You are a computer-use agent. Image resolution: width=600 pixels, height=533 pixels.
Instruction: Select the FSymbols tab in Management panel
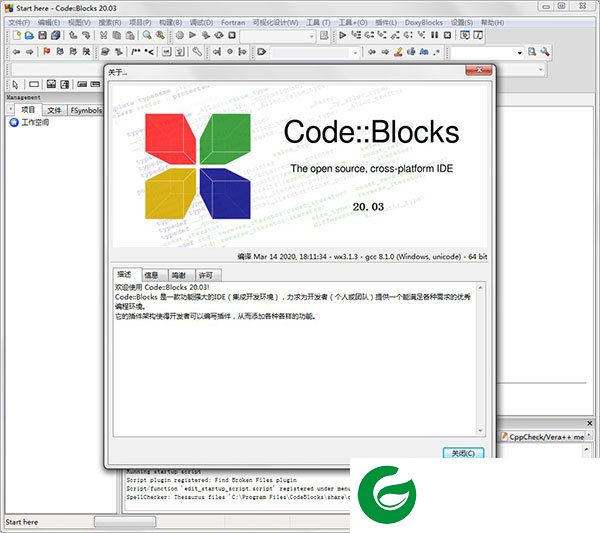[86, 111]
